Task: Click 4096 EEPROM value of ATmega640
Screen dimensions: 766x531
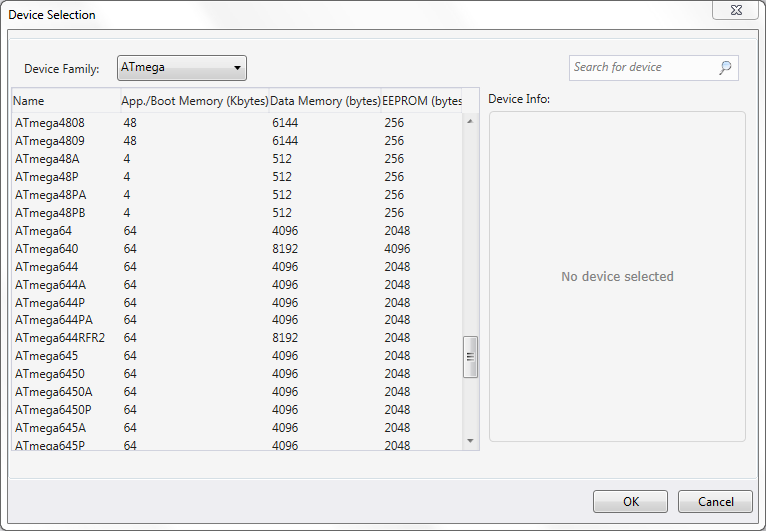Action: pyautogui.click(x=397, y=249)
